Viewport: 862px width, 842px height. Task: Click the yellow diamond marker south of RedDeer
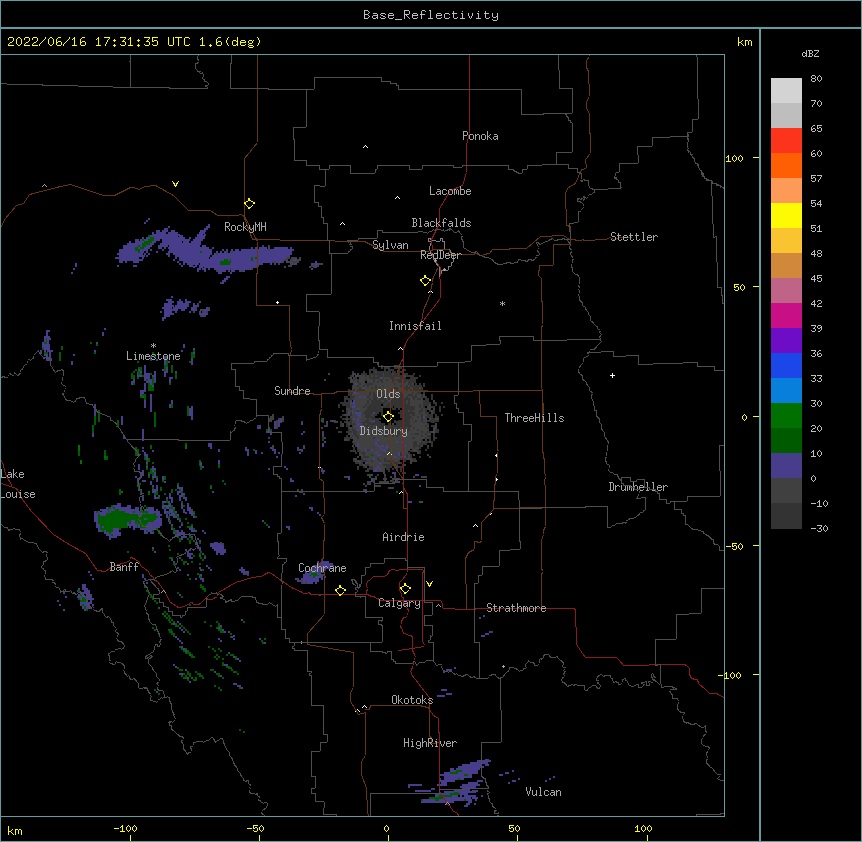point(425,281)
